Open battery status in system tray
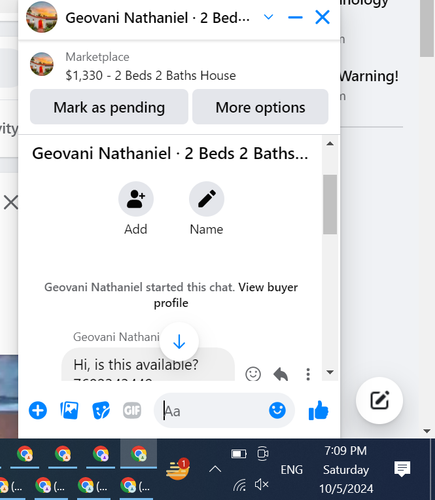This screenshot has height=500, width=435. [239, 454]
